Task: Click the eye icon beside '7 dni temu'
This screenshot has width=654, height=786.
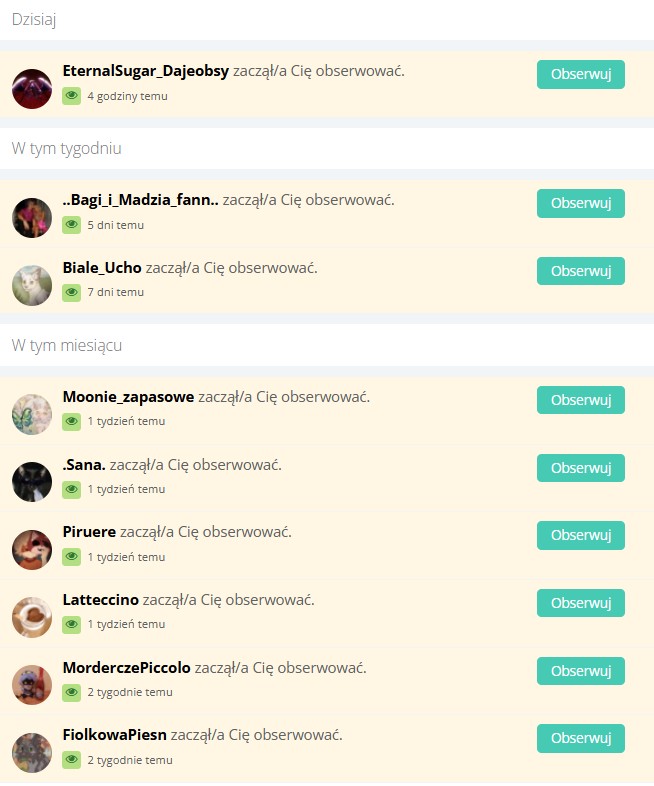Action: [72, 292]
